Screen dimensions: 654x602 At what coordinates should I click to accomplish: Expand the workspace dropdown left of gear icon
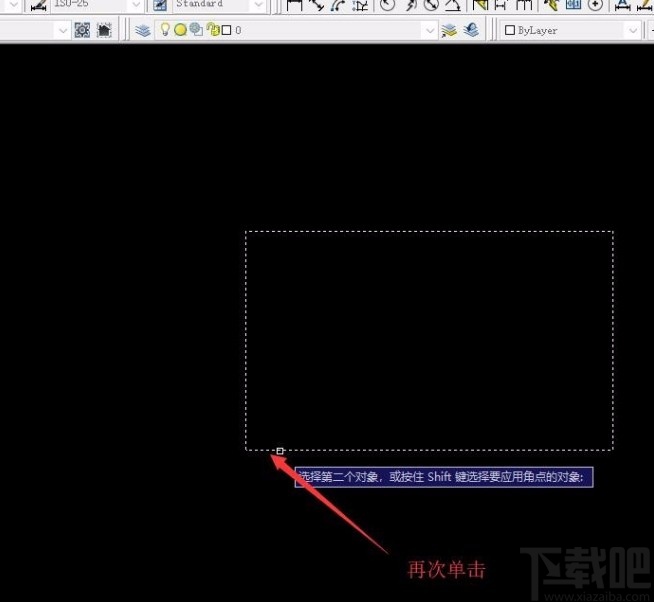63,30
